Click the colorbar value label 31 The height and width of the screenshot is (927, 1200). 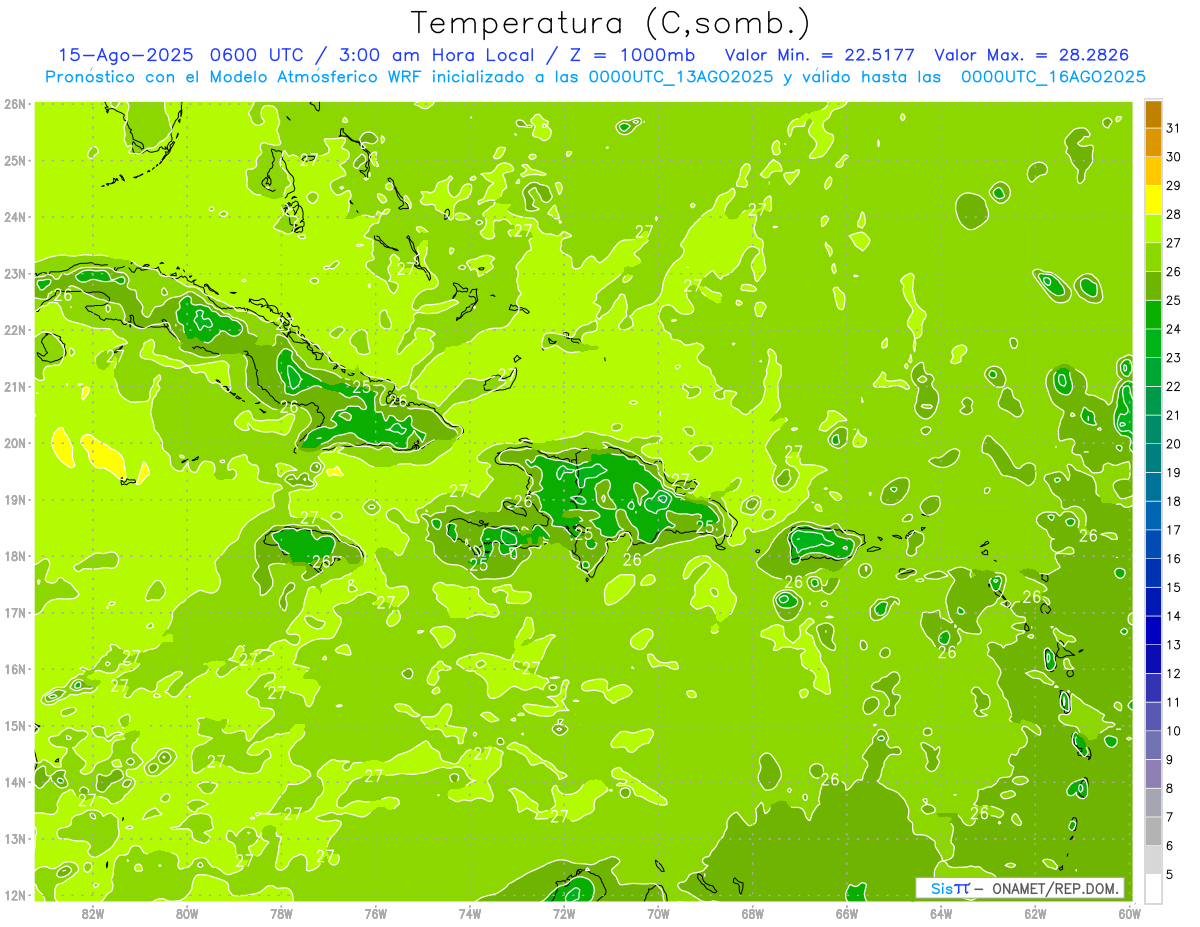coord(1174,128)
